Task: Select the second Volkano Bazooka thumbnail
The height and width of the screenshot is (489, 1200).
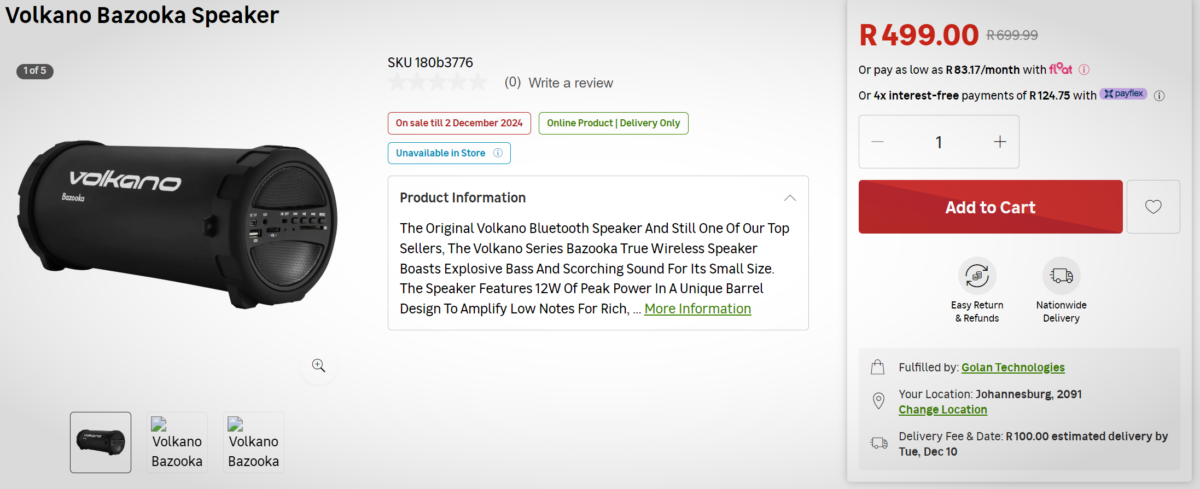Action: 177,442
